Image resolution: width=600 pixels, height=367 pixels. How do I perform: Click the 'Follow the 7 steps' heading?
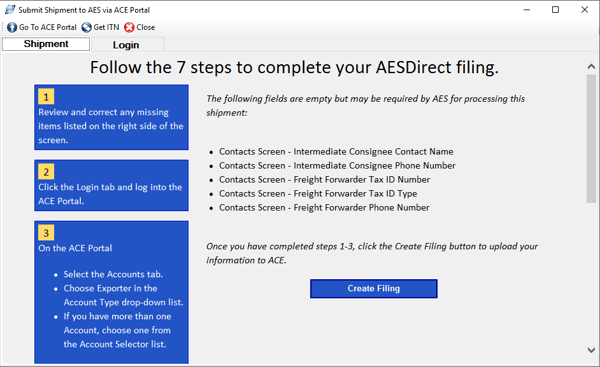pyautogui.click(x=294, y=67)
